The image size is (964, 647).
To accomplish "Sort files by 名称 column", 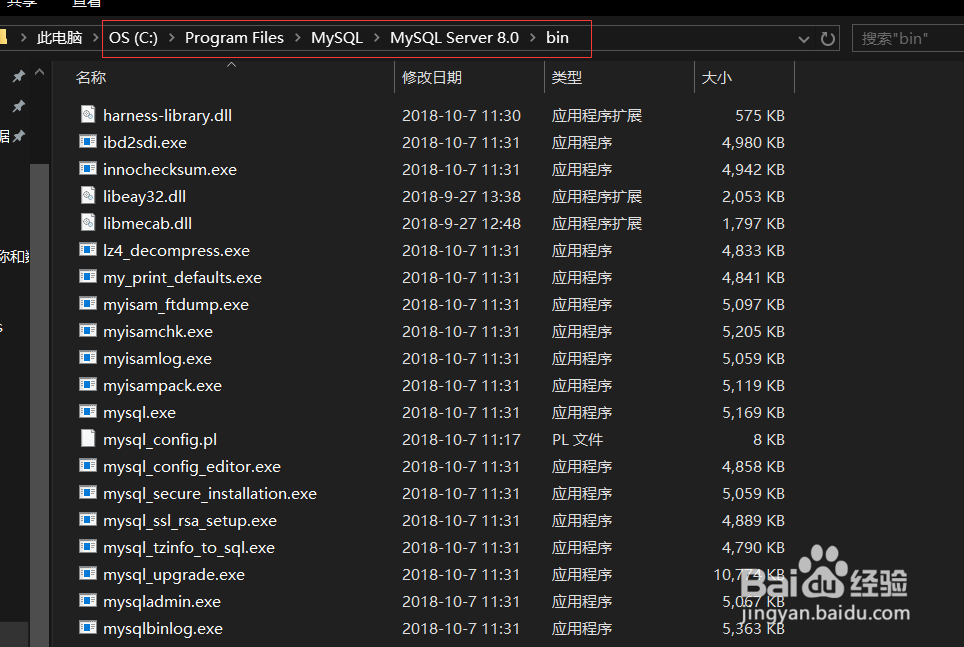I will 90,77.
